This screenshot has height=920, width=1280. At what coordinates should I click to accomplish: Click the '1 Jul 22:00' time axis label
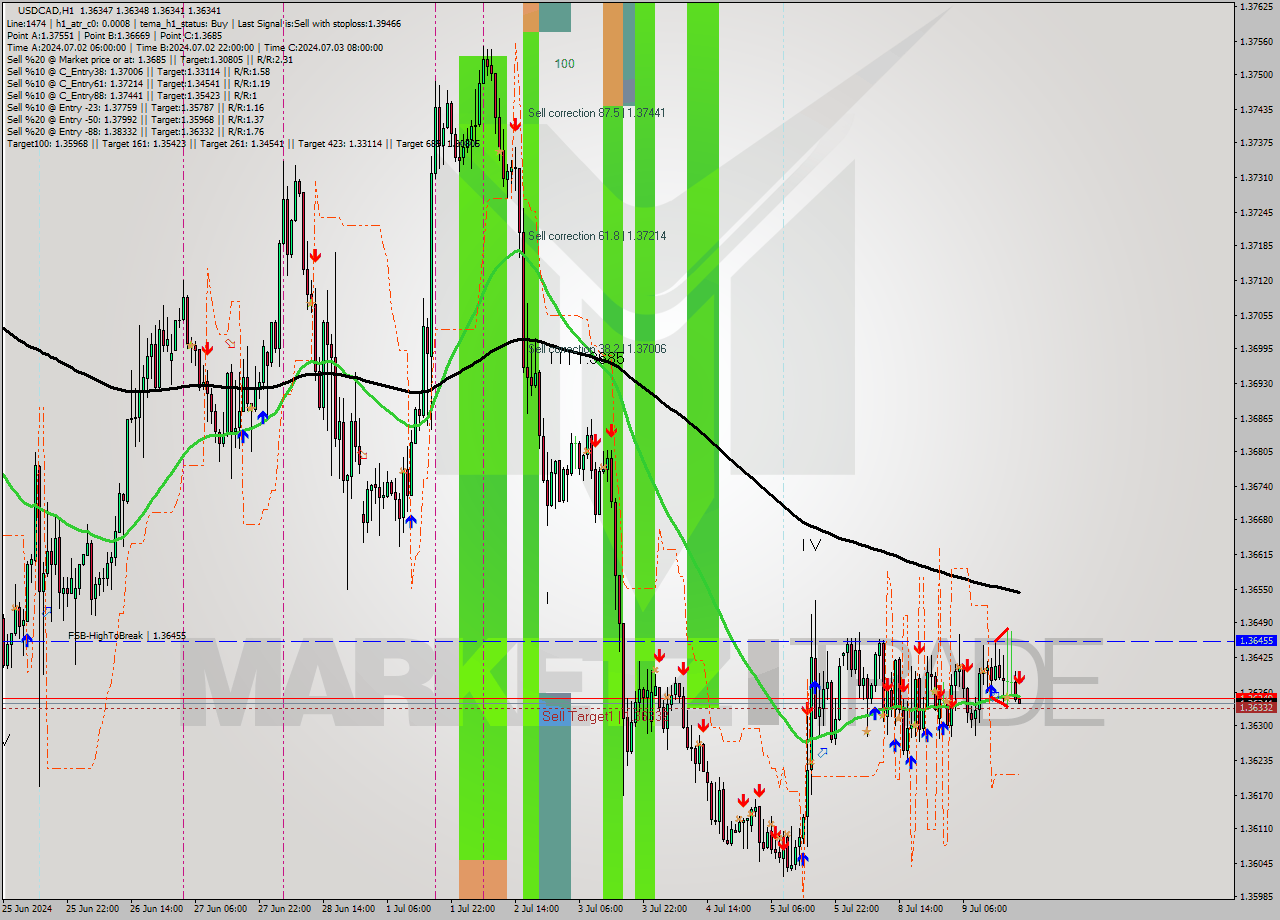475,909
